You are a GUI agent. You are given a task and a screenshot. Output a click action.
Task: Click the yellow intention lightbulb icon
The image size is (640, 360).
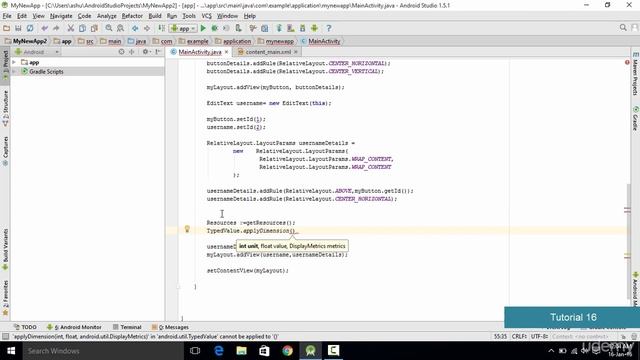point(187,229)
